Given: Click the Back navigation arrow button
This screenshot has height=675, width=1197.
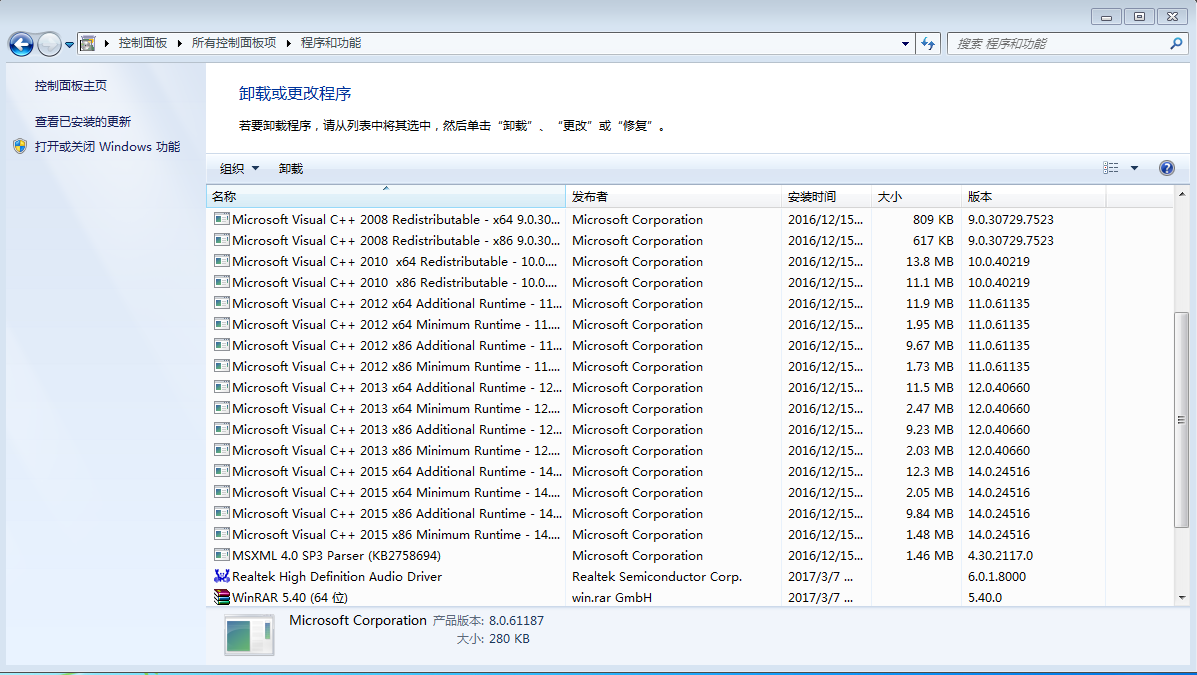Looking at the screenshot, I should pos(21,44).
